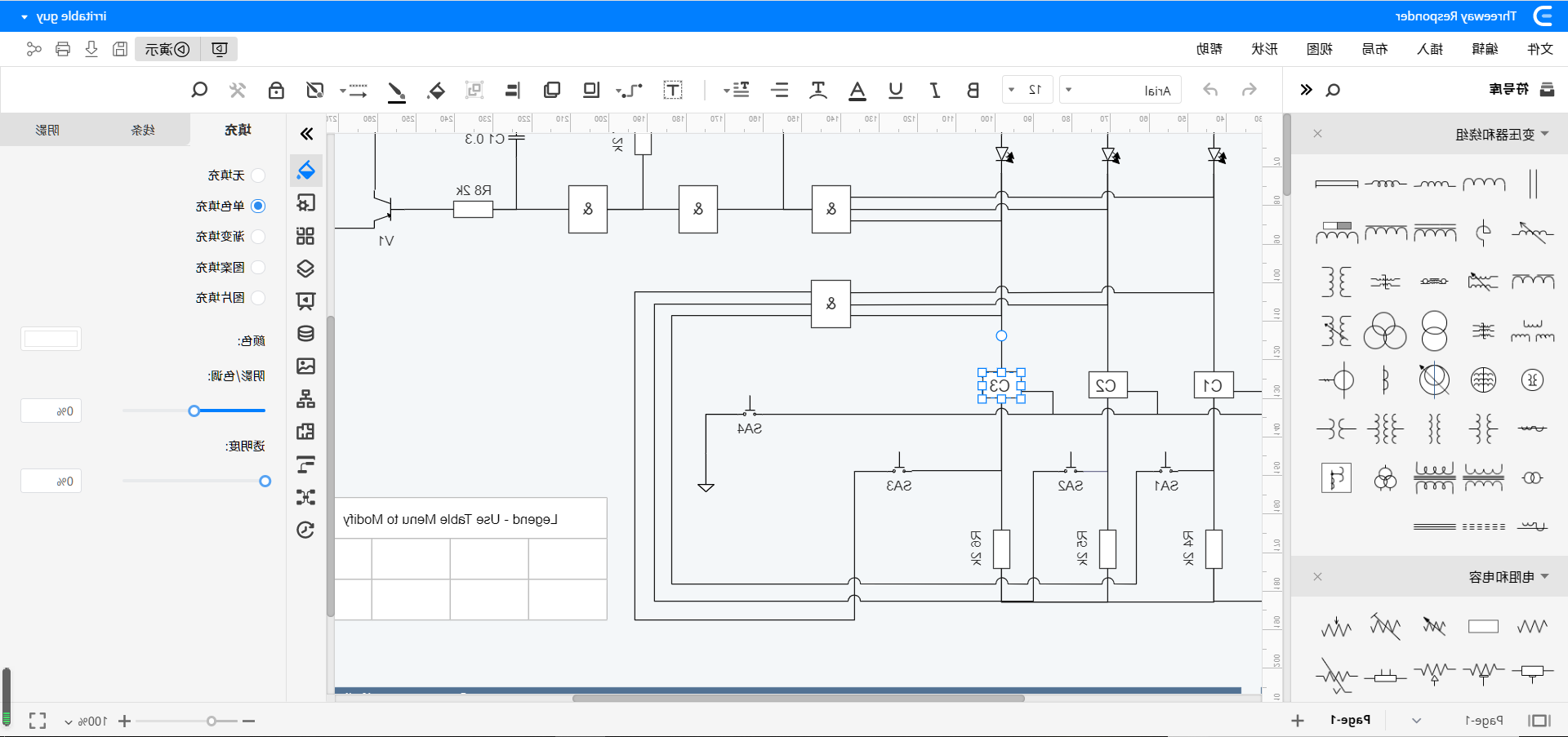Toggle underline text formatting
This screenshot has height=737, width=1568.
pos(896,90)
